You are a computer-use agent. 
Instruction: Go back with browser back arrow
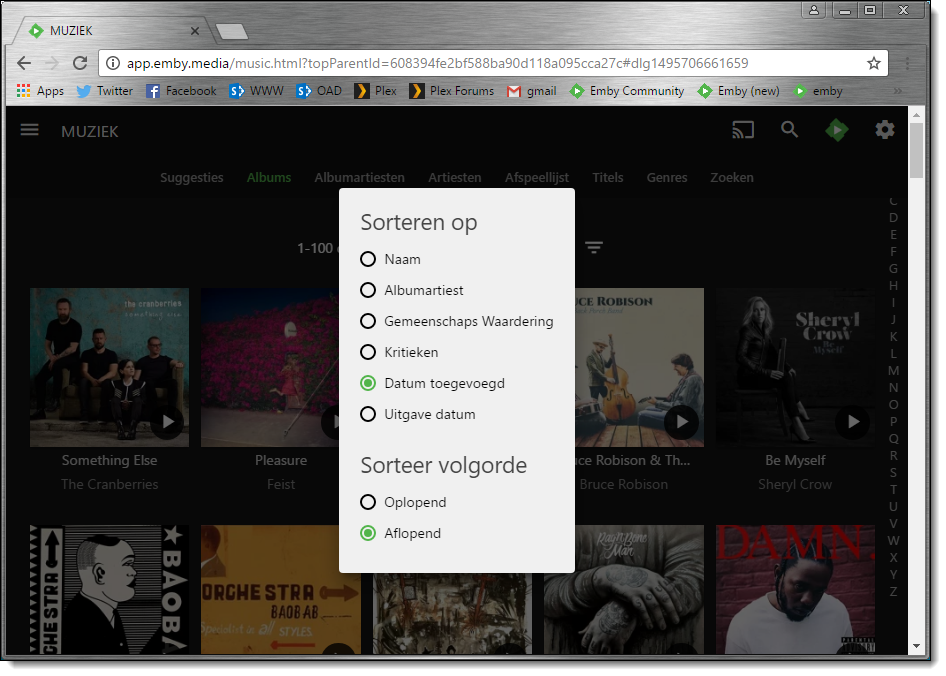24,63
